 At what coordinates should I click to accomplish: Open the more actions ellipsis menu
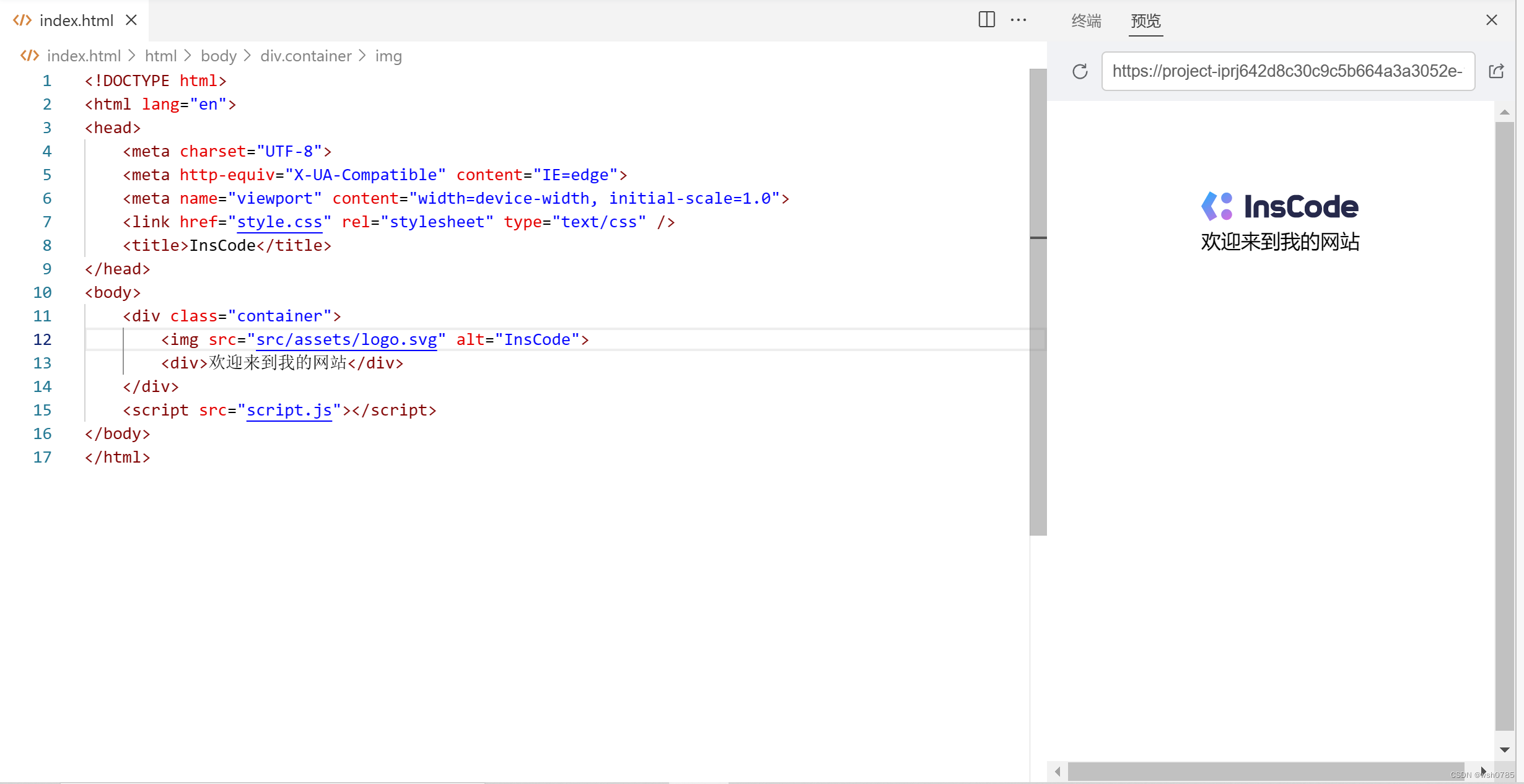pyautogui.click(x=1018, y=20)
